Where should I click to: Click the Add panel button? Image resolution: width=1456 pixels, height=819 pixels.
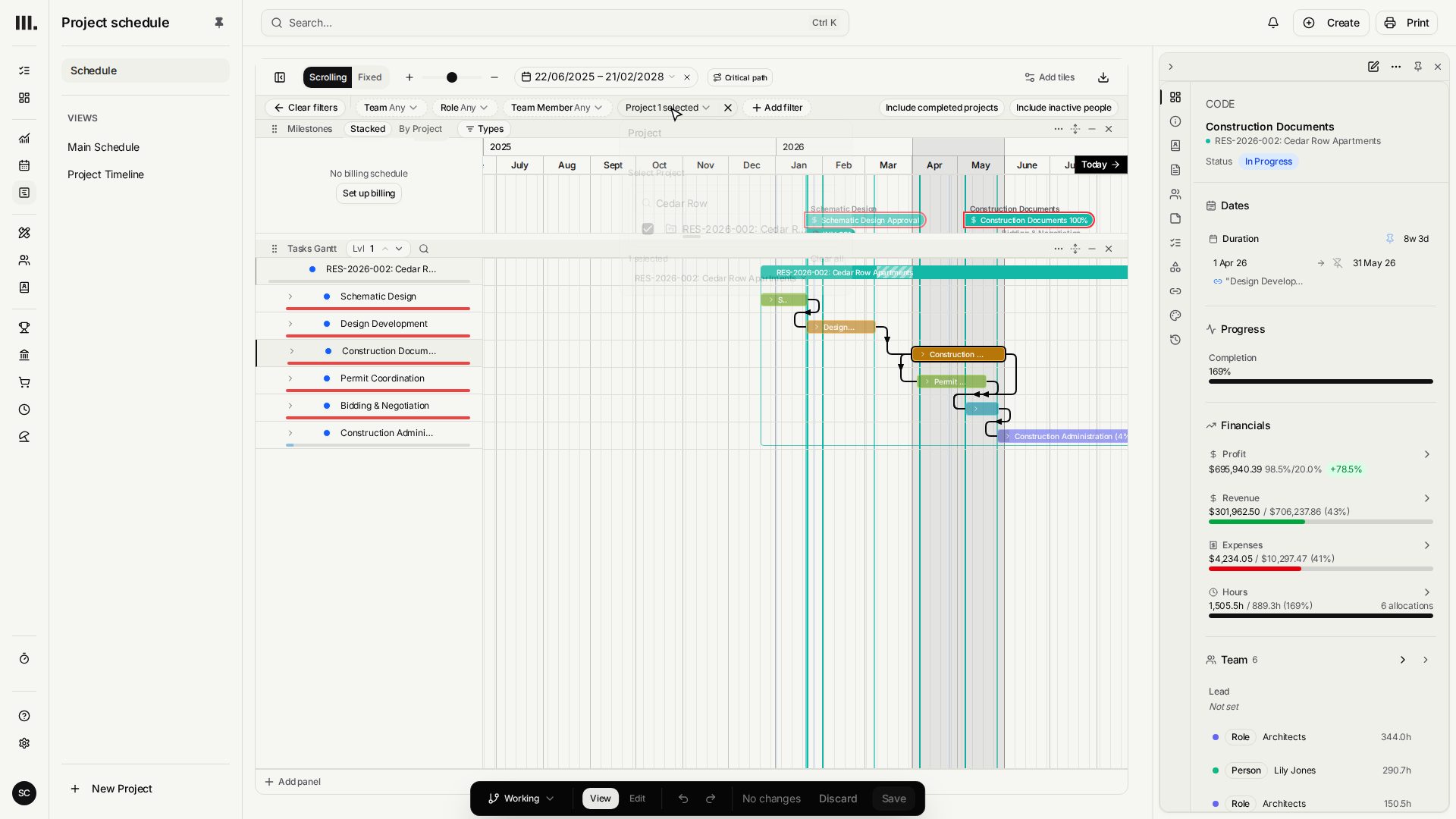[293, 782]
